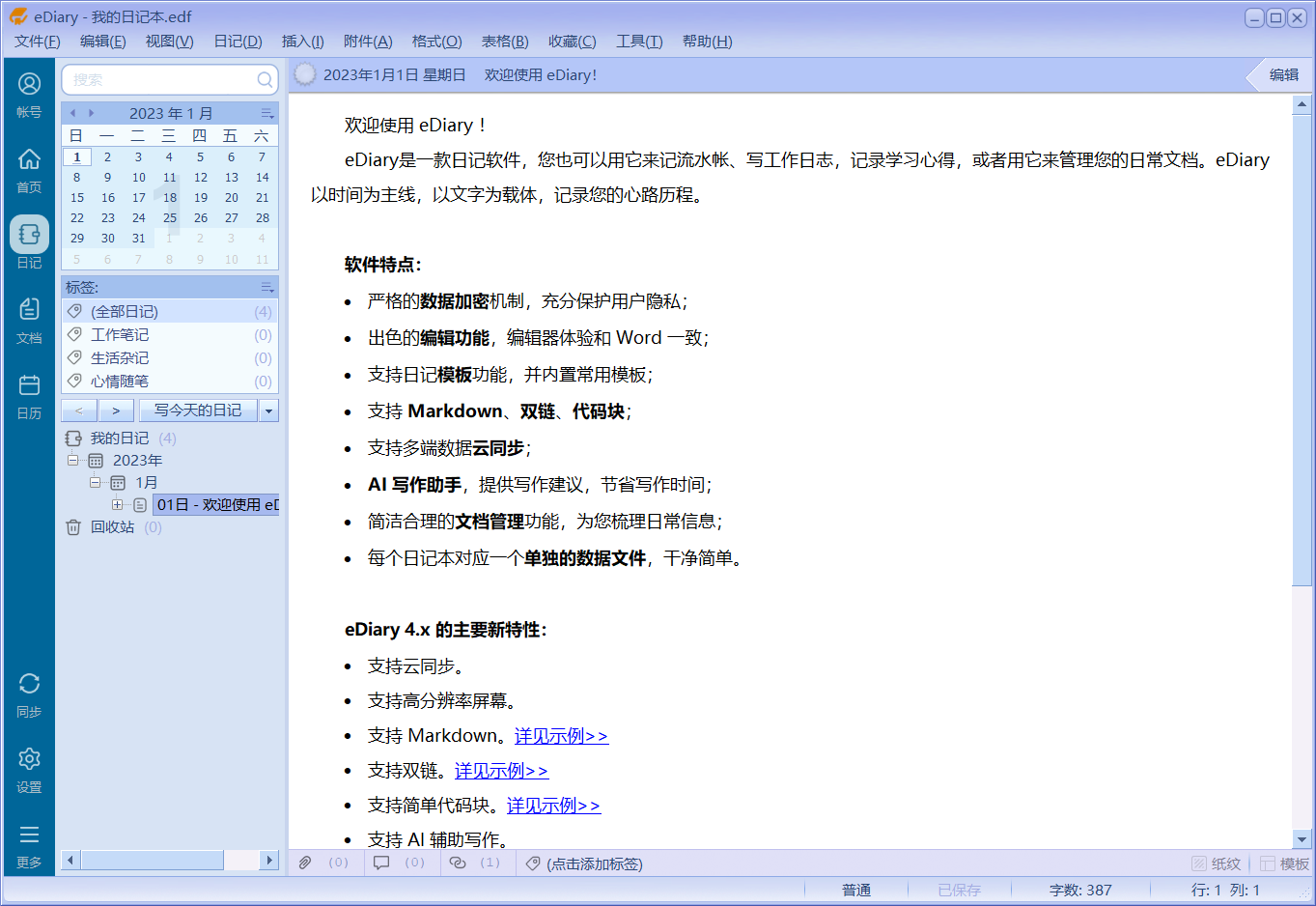
Task: Open comments via speech bubble icon
Action: 382,863
